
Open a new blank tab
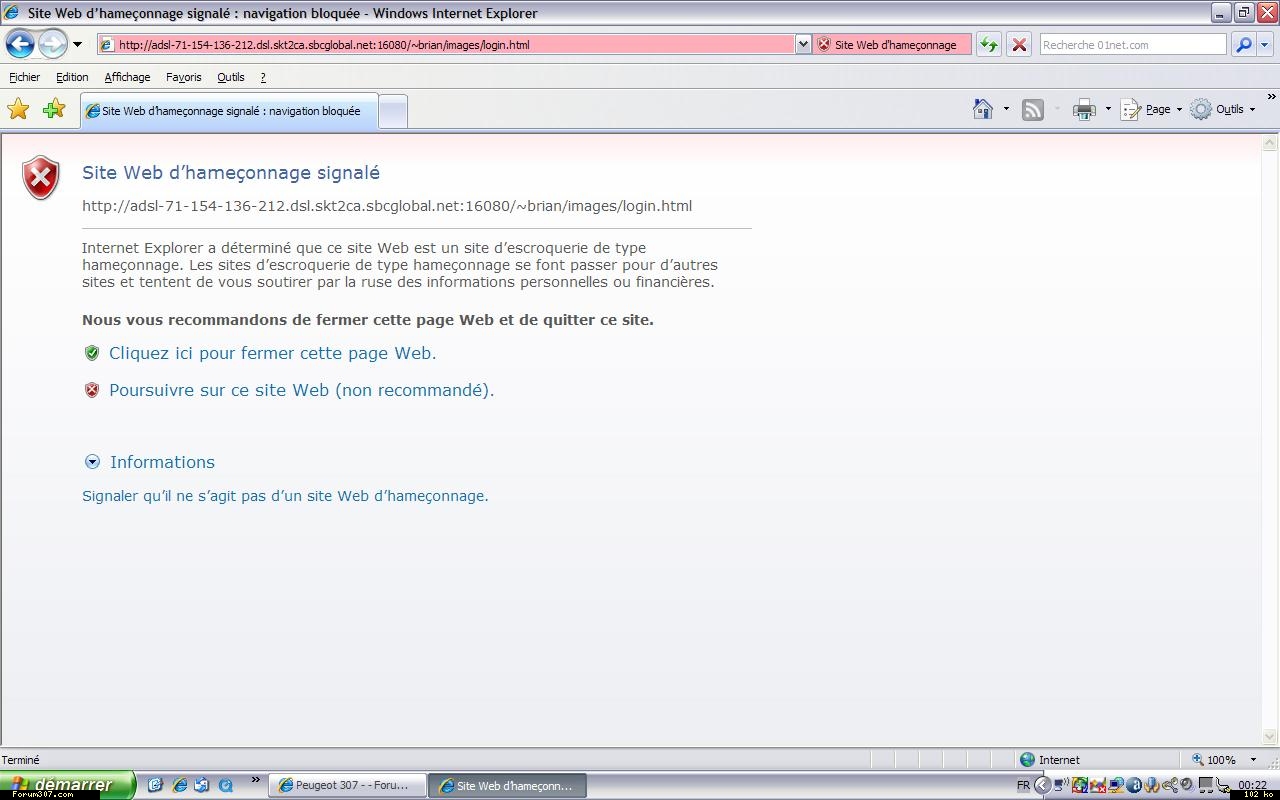[394, 111]
